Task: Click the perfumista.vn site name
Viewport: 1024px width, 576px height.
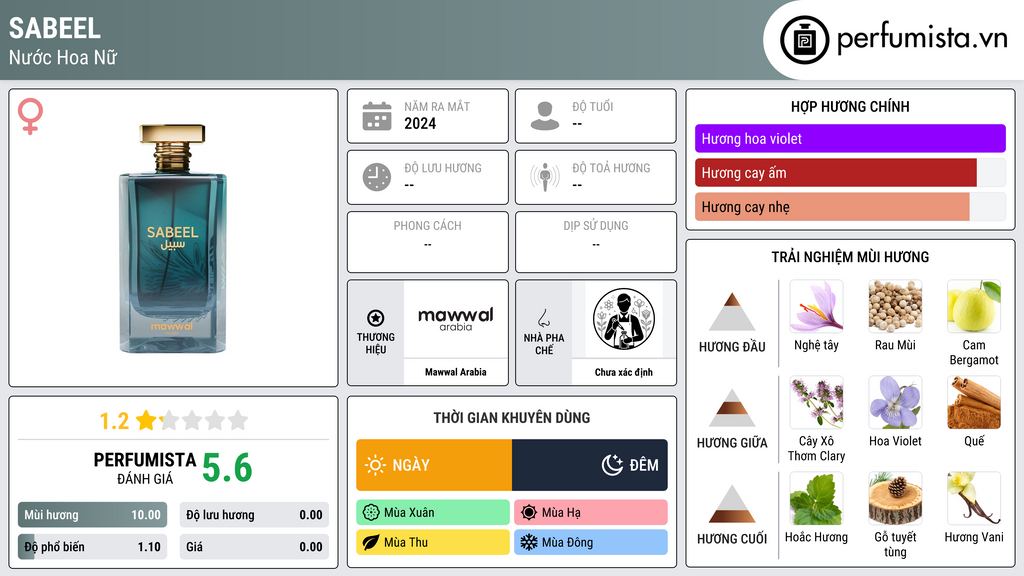Action: click(x=922, y=39)
